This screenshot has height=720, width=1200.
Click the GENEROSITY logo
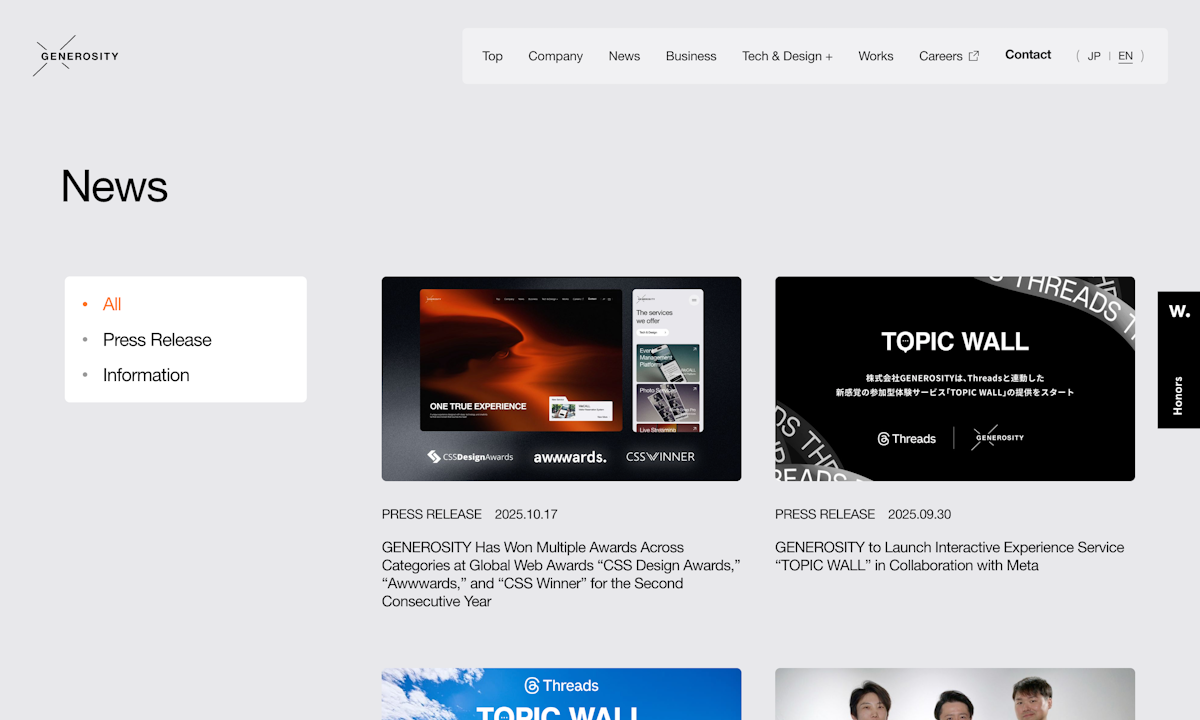coord(76,56)
